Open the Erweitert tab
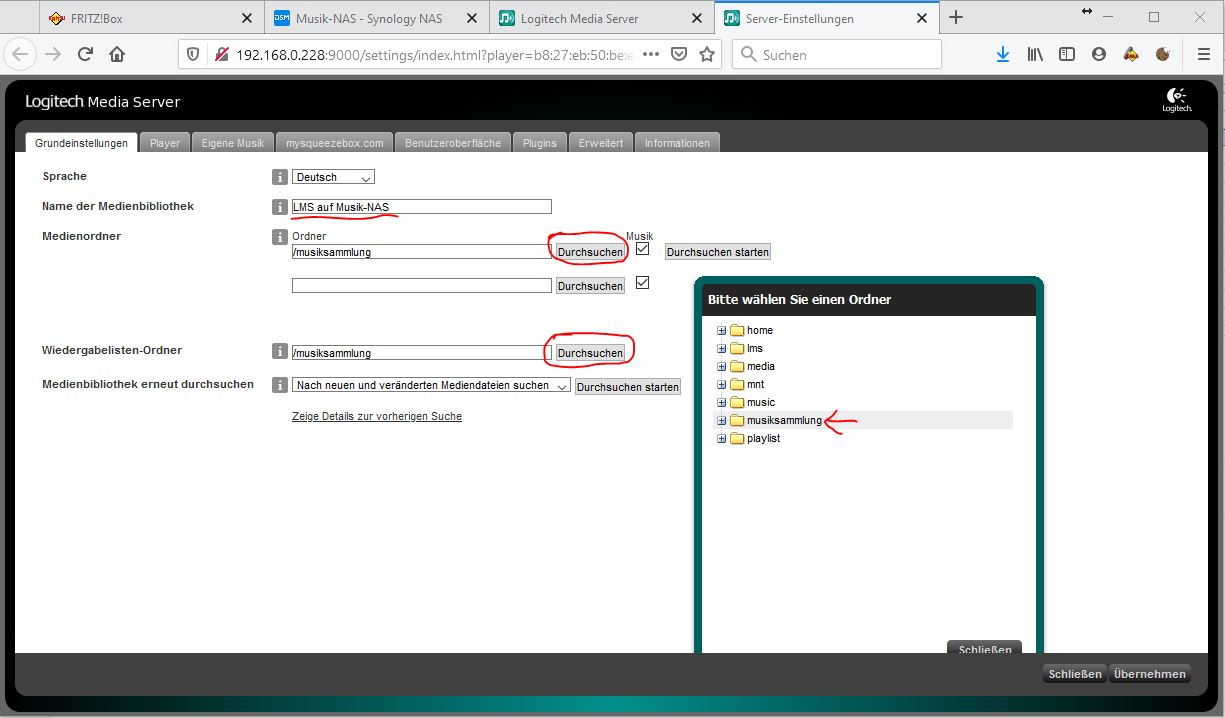This screenshot has width=1225, height=718. [x=601, y=143]
